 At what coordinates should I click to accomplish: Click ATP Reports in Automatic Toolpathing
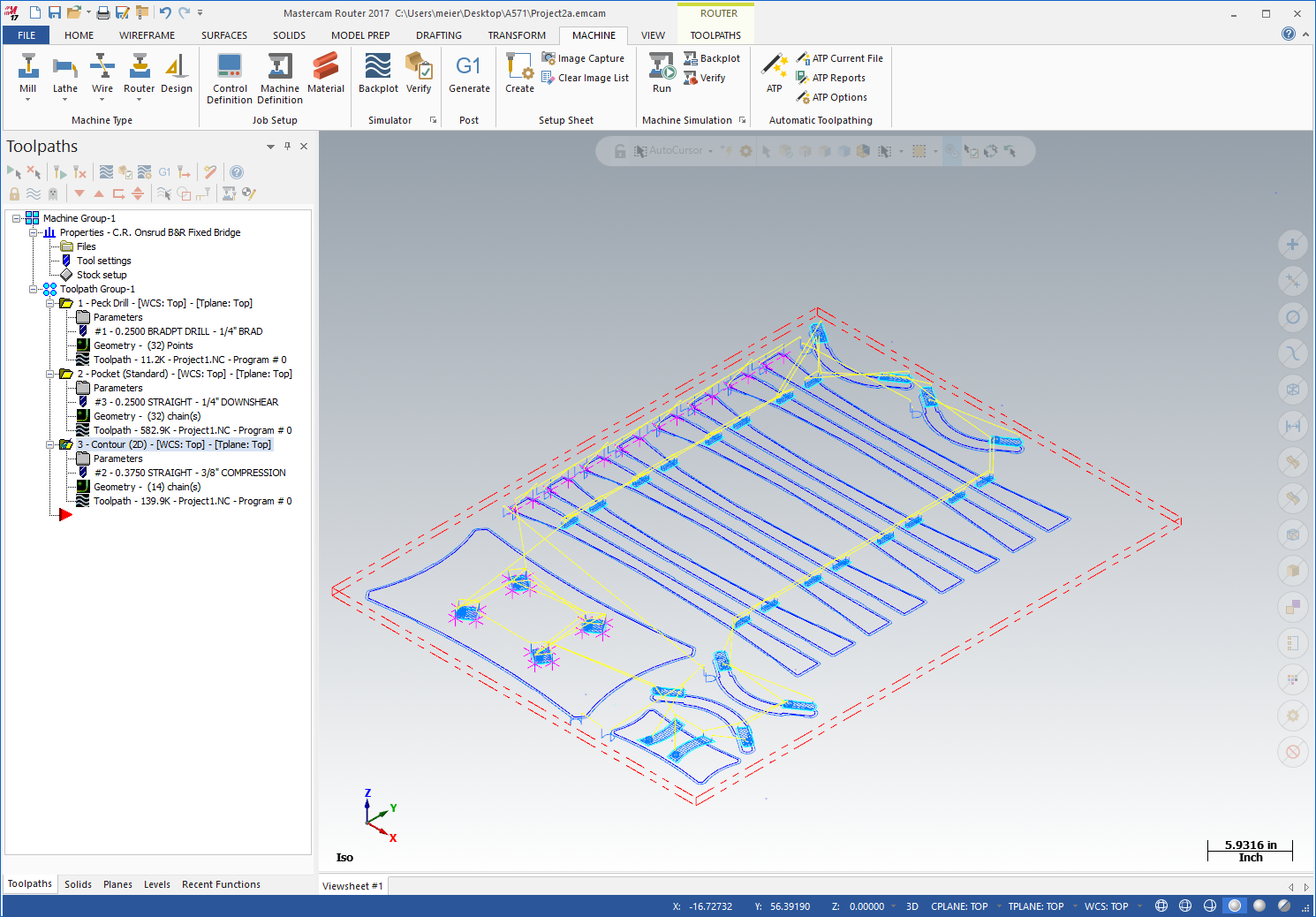837,78
